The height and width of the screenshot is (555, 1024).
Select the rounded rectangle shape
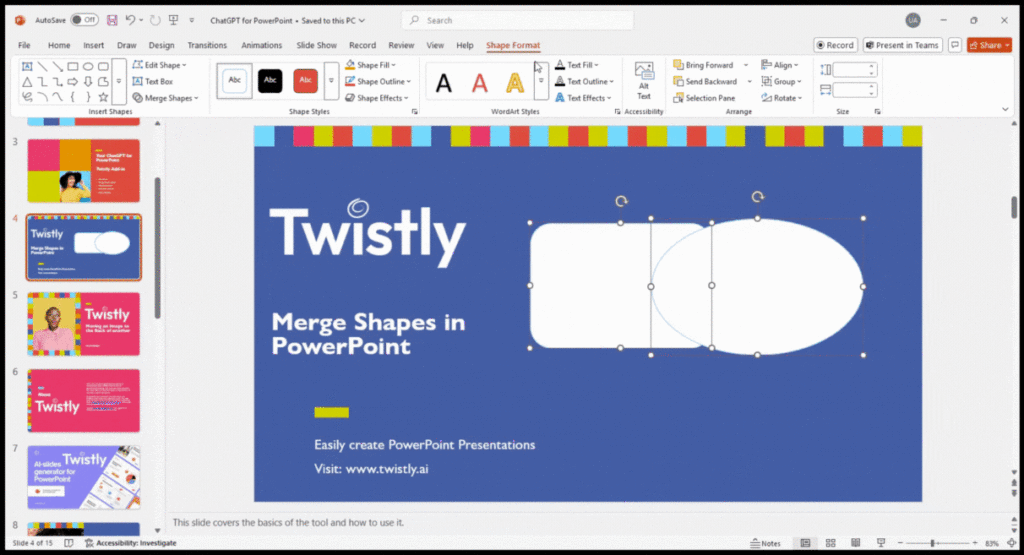[x=103, y=66]
